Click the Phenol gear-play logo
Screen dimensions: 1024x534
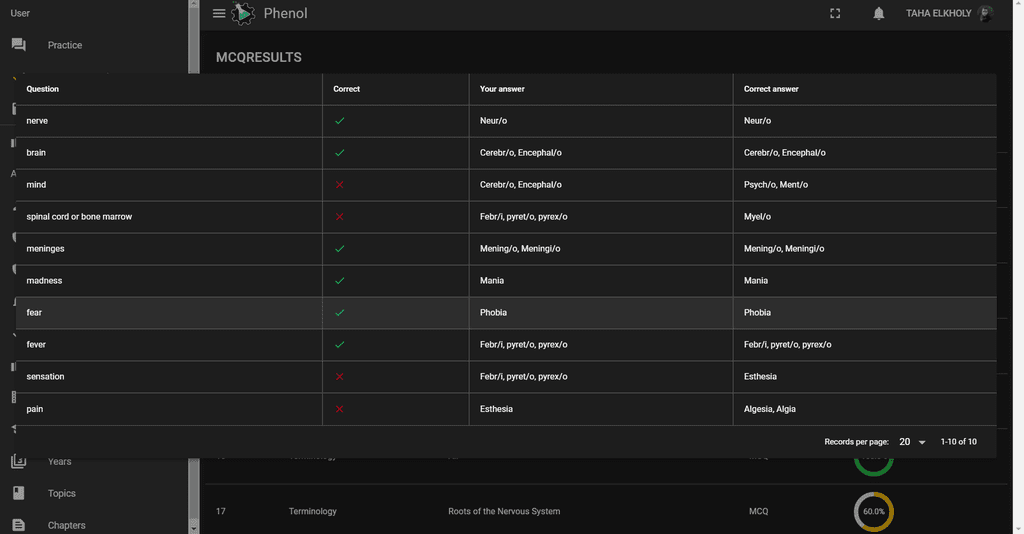pos(243,14)
